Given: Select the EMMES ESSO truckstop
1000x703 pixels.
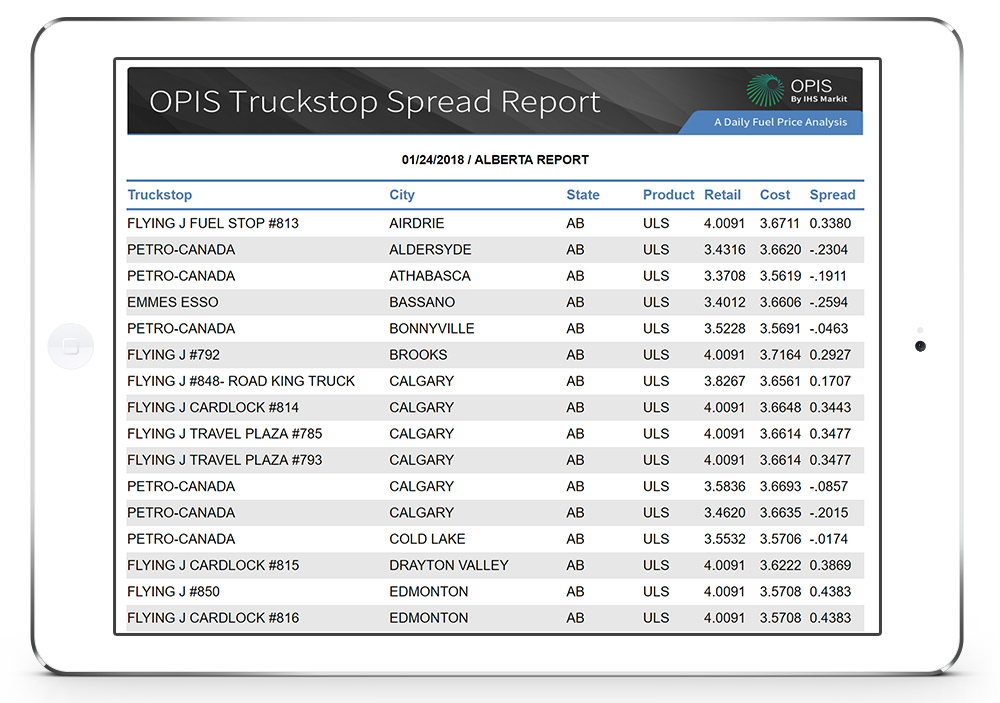Looking at the screenshot, I should coord(172,302).
